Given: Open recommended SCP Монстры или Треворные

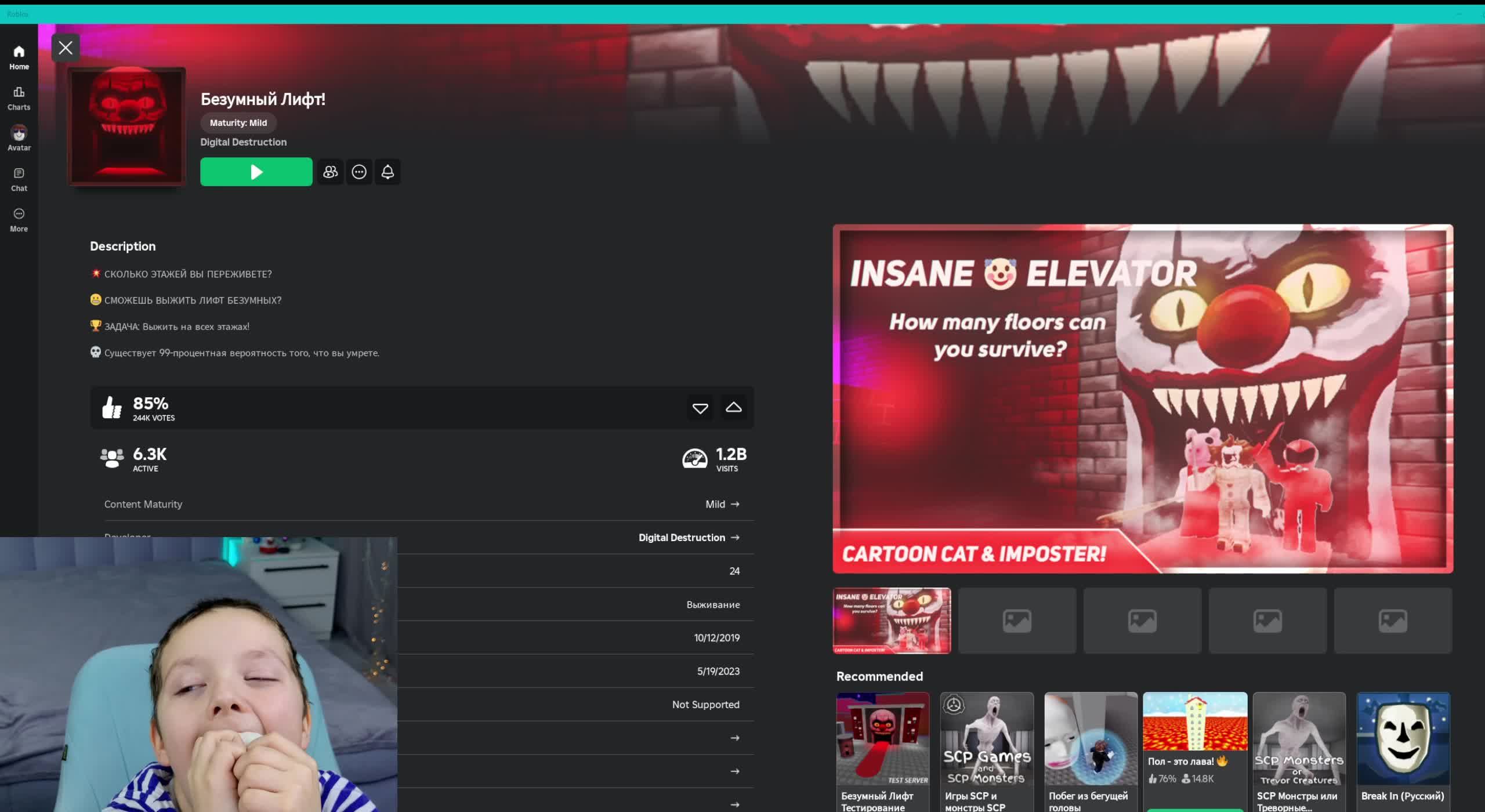Looking at the screenshot, I should [1299, 752].
